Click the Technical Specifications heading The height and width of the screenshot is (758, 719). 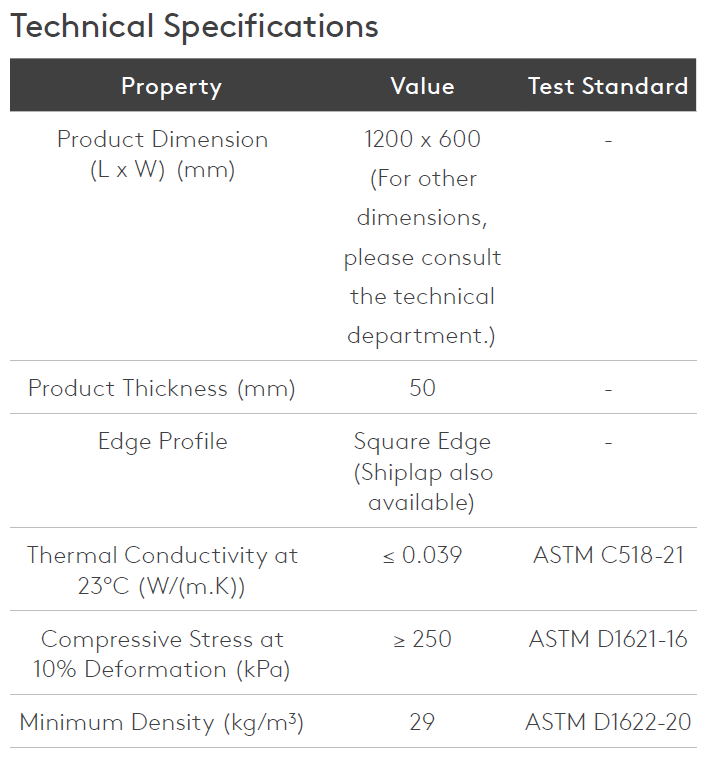click(x=194, y=26)
